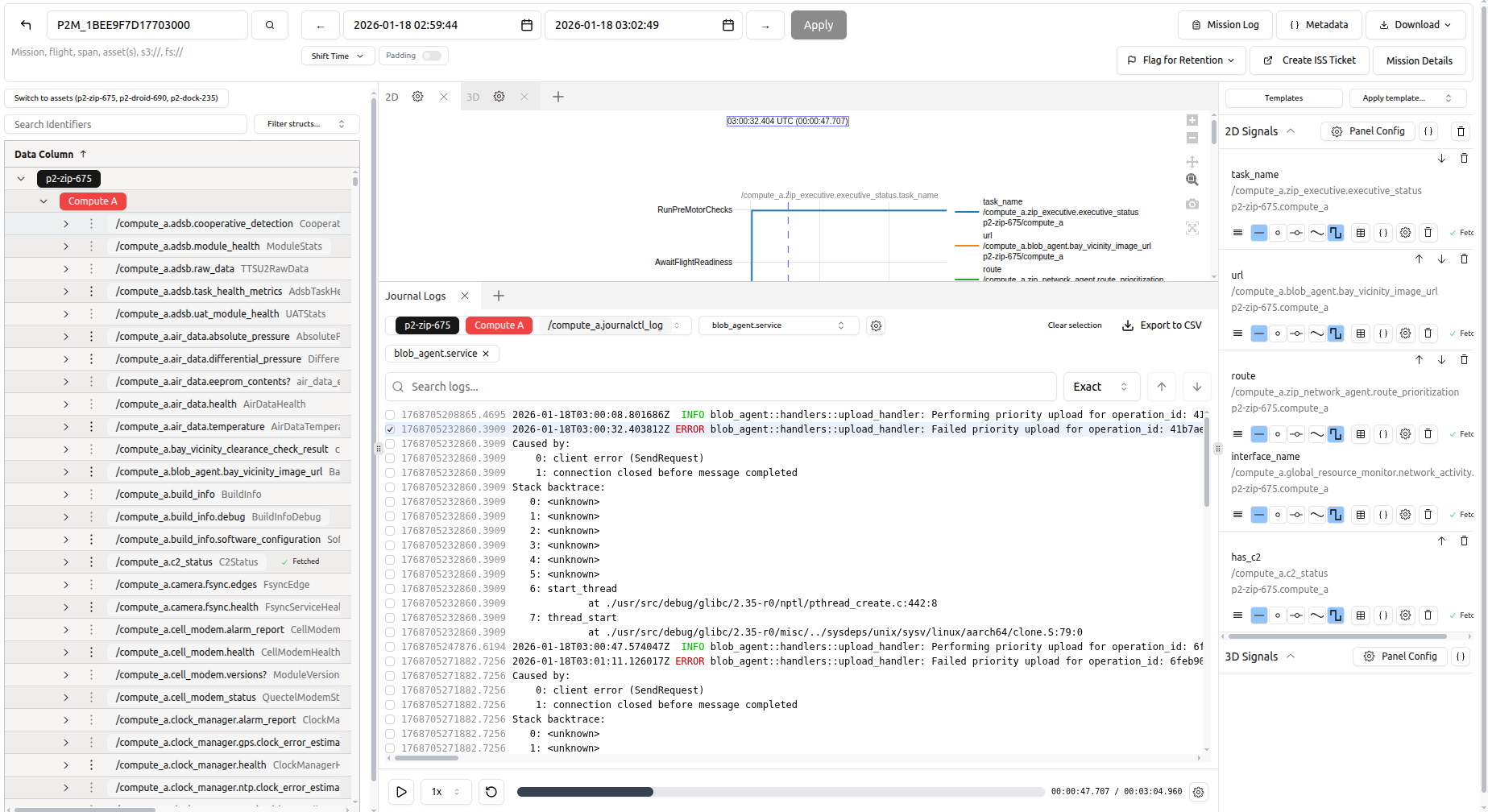Screen dimensions: 1488x812
Task: Toggle the Padding switch
Action: pos(432,56)
